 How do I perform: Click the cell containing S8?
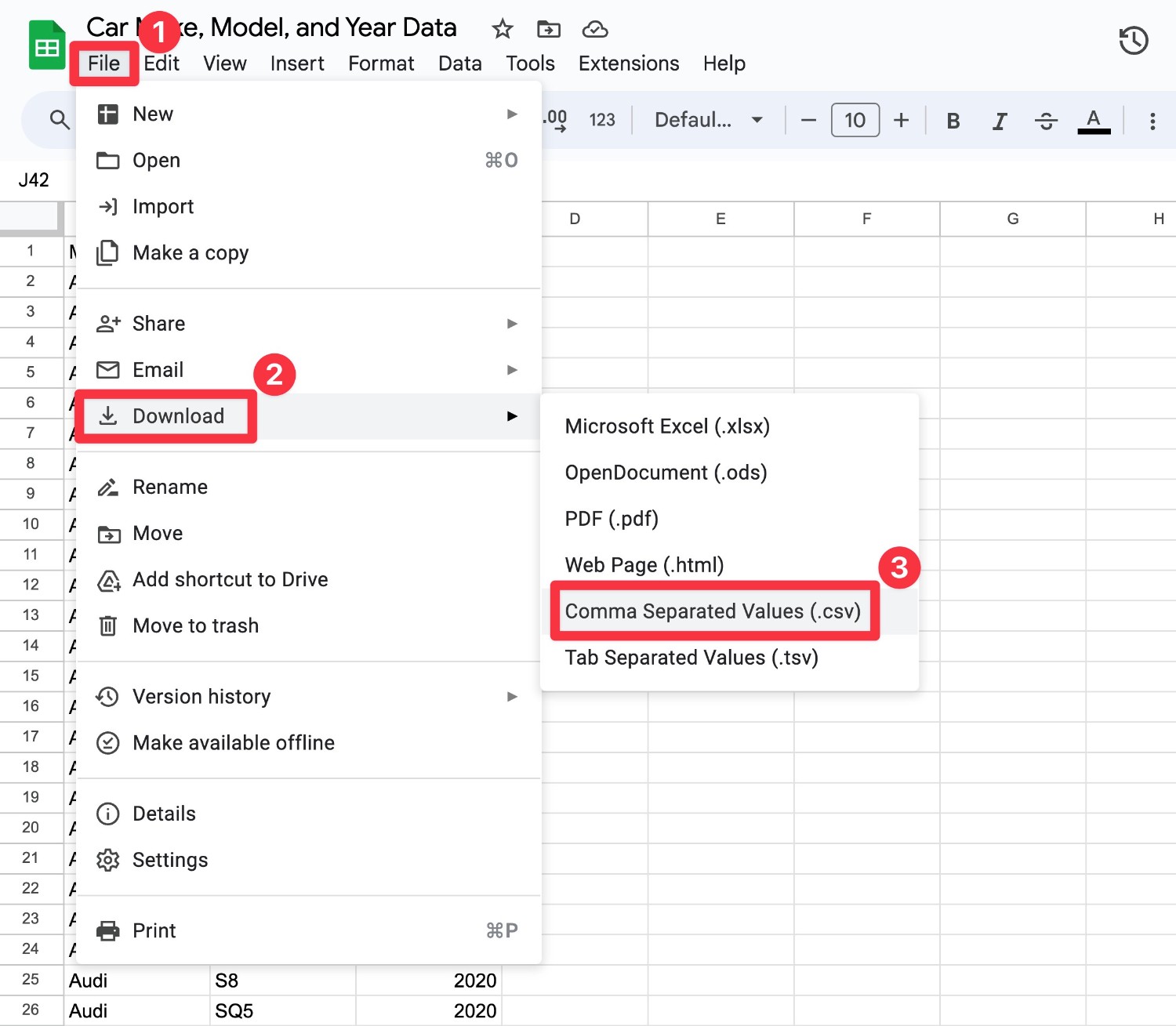click(282, 981)
